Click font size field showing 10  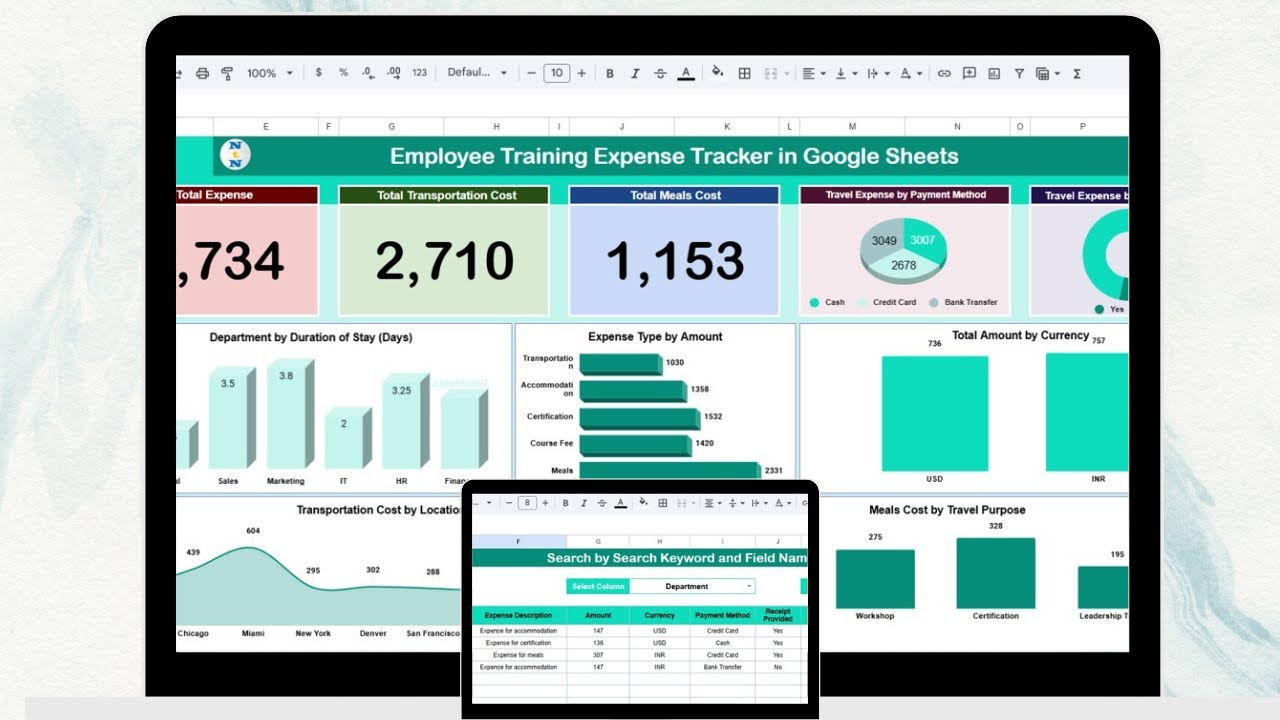557,73
